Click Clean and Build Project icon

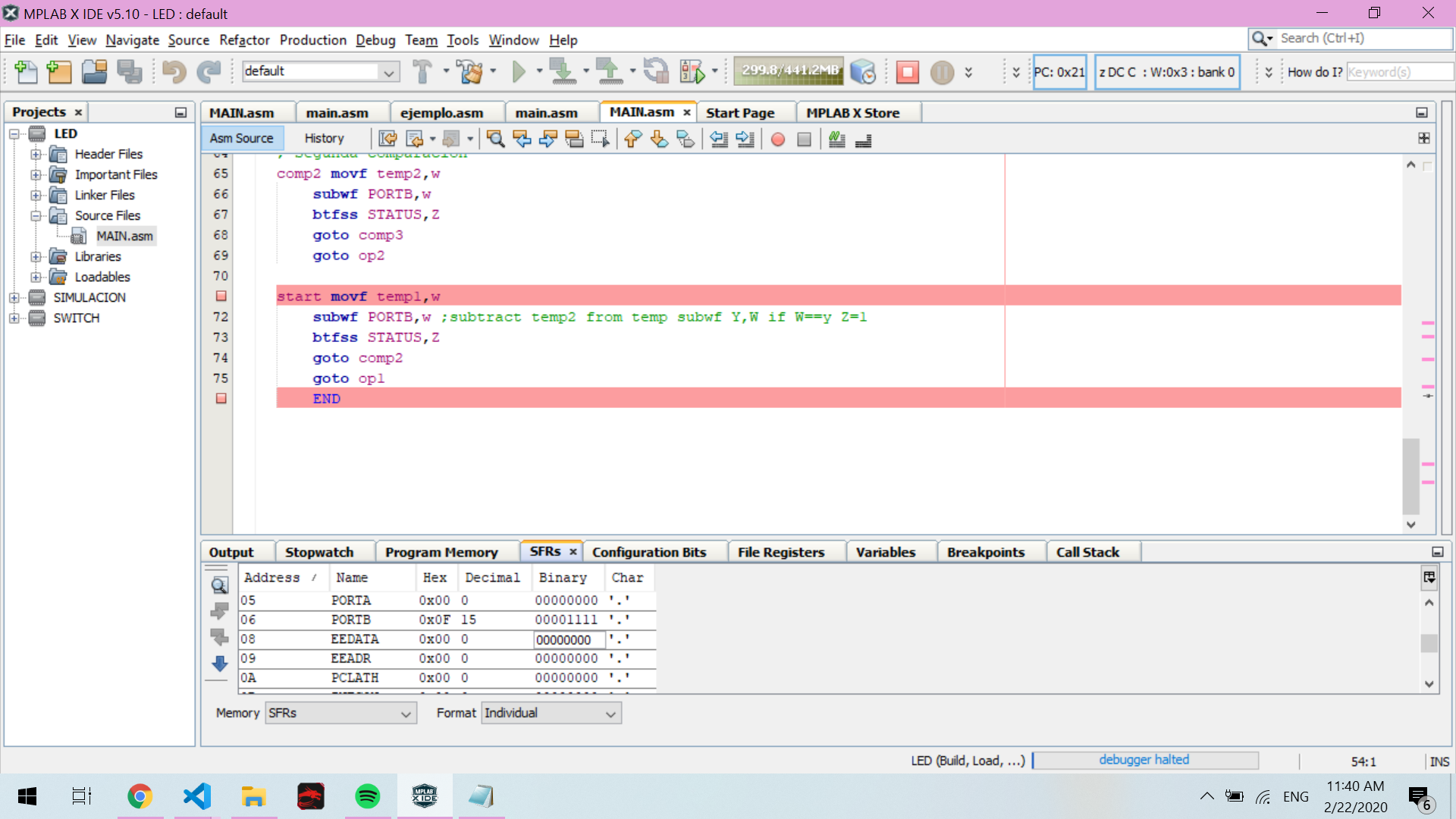[469, 72]
